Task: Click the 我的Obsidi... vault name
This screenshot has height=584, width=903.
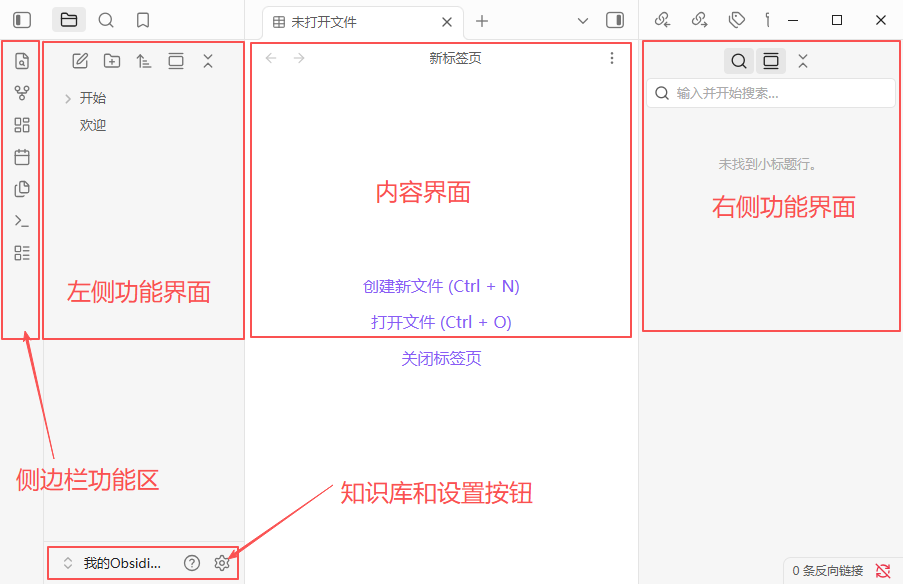Action: click(122, 563)
